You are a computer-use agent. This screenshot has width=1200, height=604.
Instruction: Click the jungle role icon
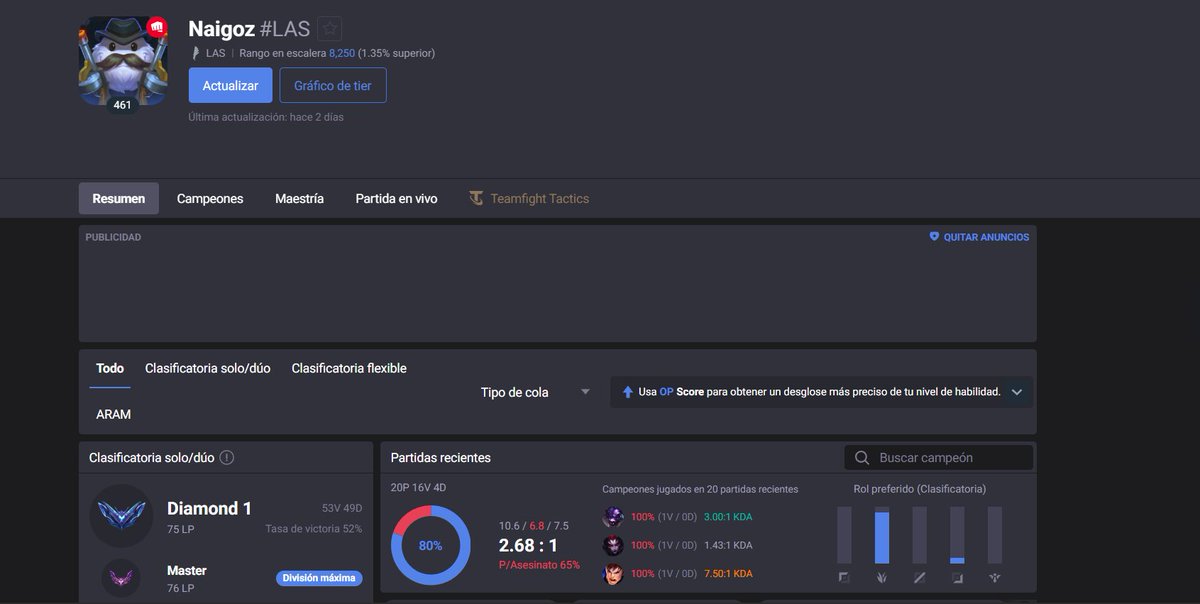(882, 577)
